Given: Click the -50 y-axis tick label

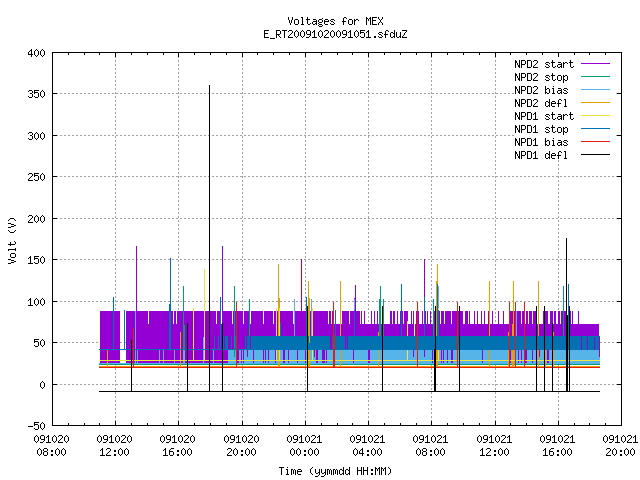Looking at the screenshot, I should point(36,426).
